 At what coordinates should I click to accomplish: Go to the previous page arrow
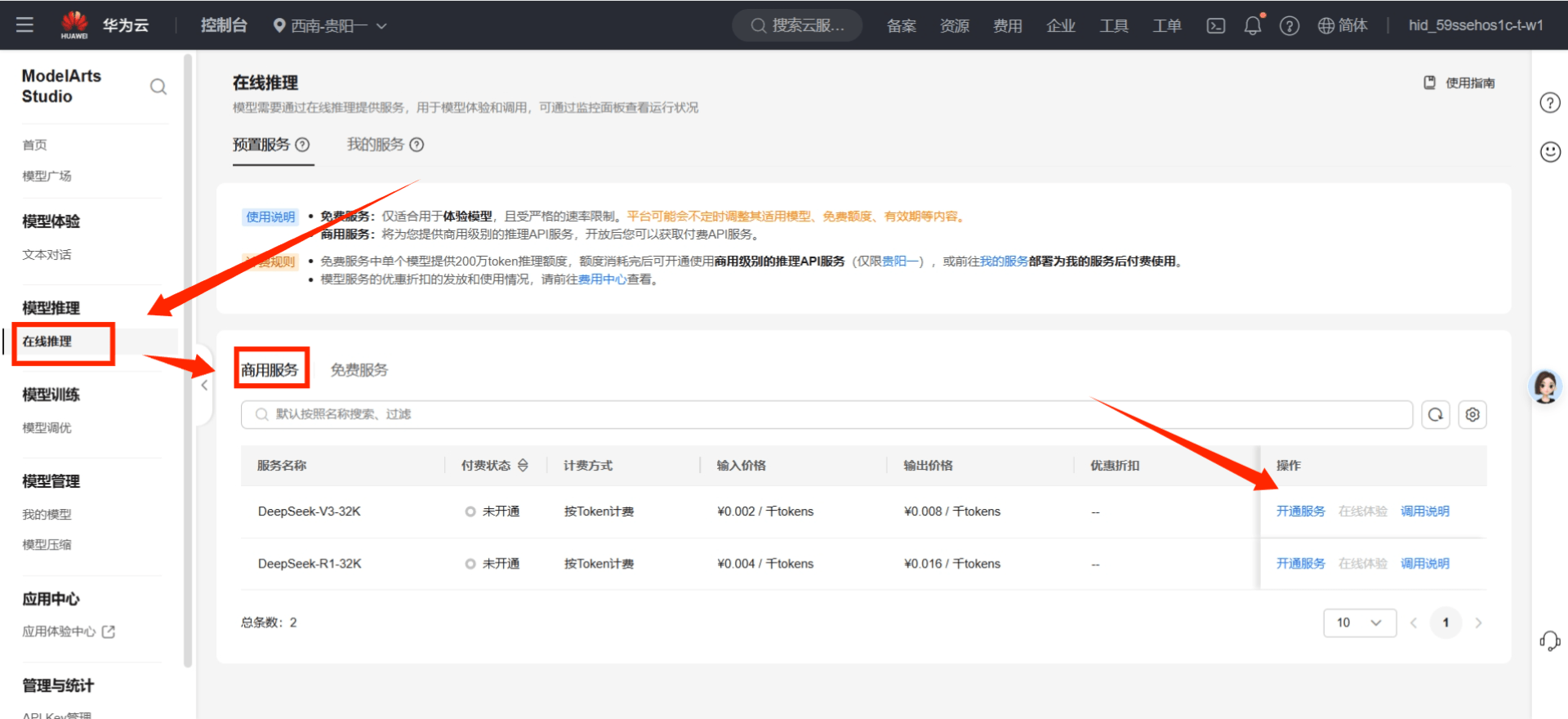pos(1414,623)
